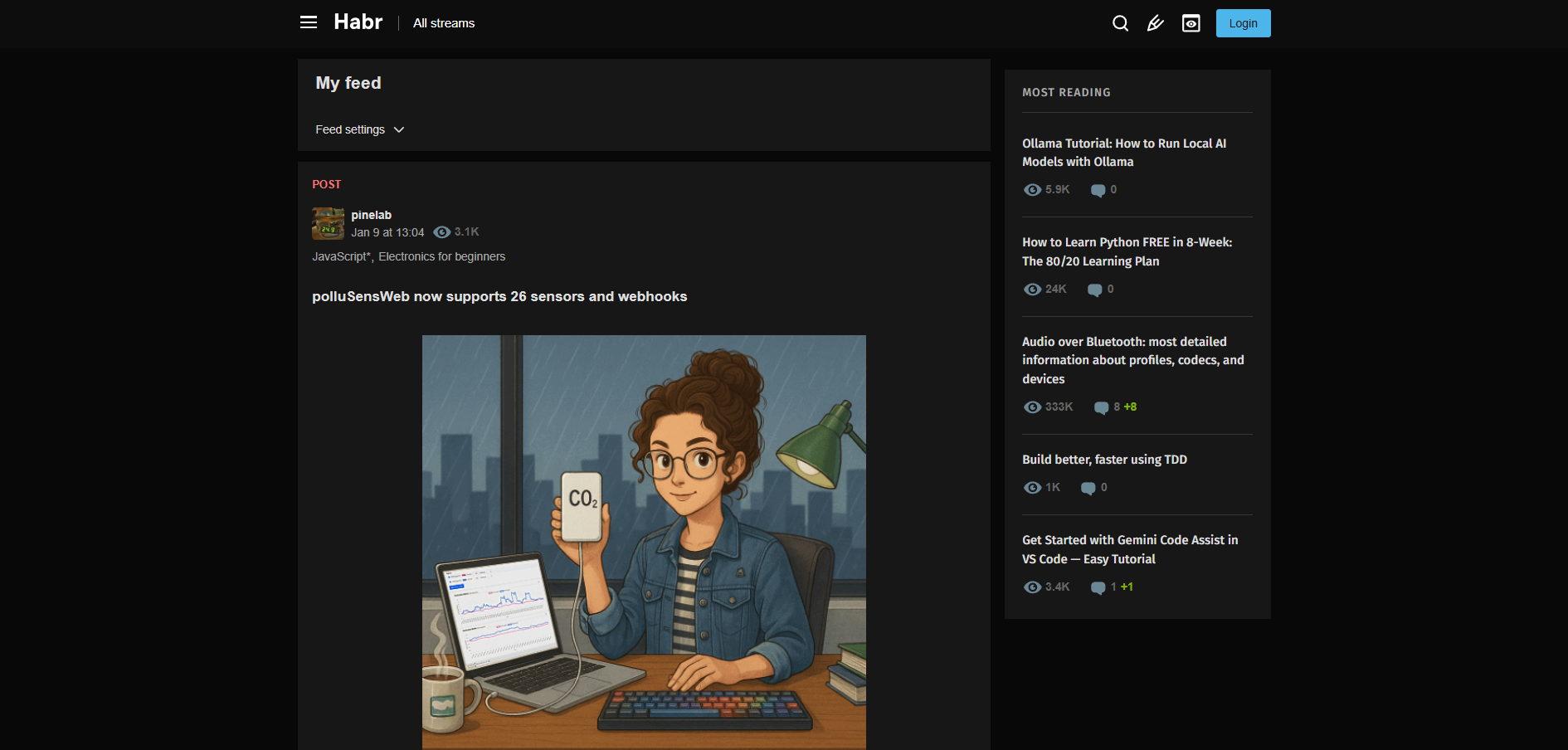Click the pen icon to write a publication

(x=1156, y=23)
